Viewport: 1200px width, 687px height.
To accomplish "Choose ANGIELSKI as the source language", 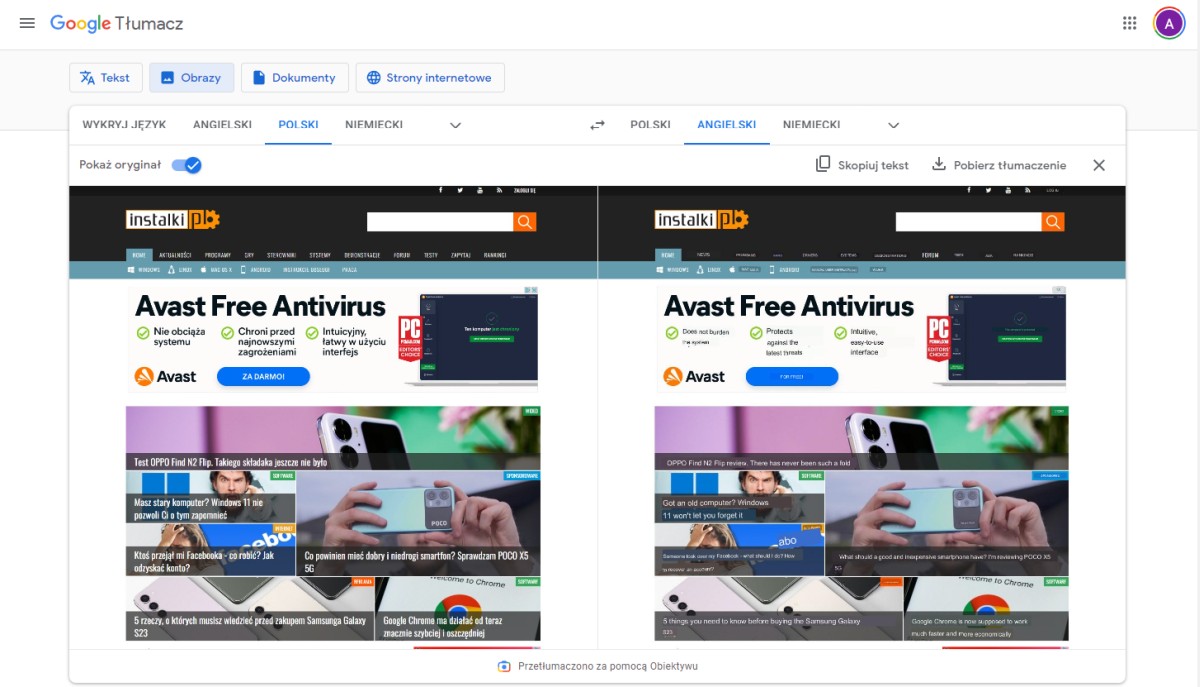I will click(x=222, y=125).
